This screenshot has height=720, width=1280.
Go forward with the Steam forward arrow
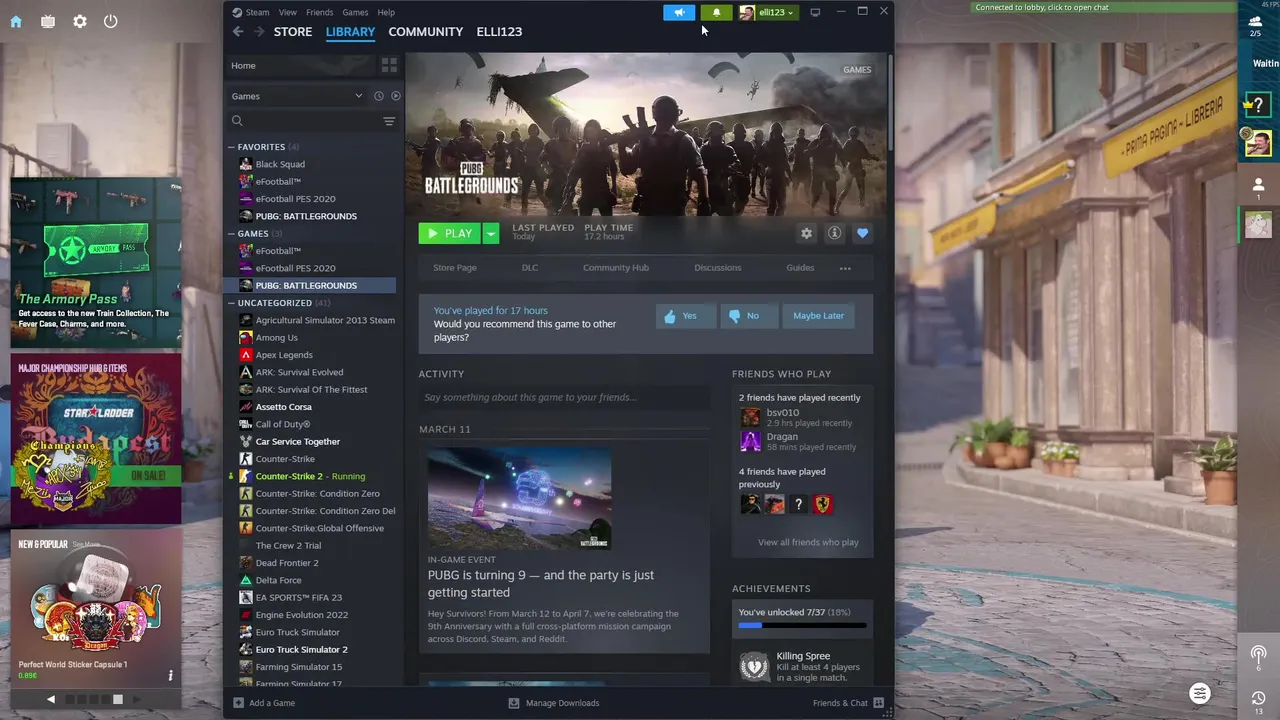coord(259,31)
